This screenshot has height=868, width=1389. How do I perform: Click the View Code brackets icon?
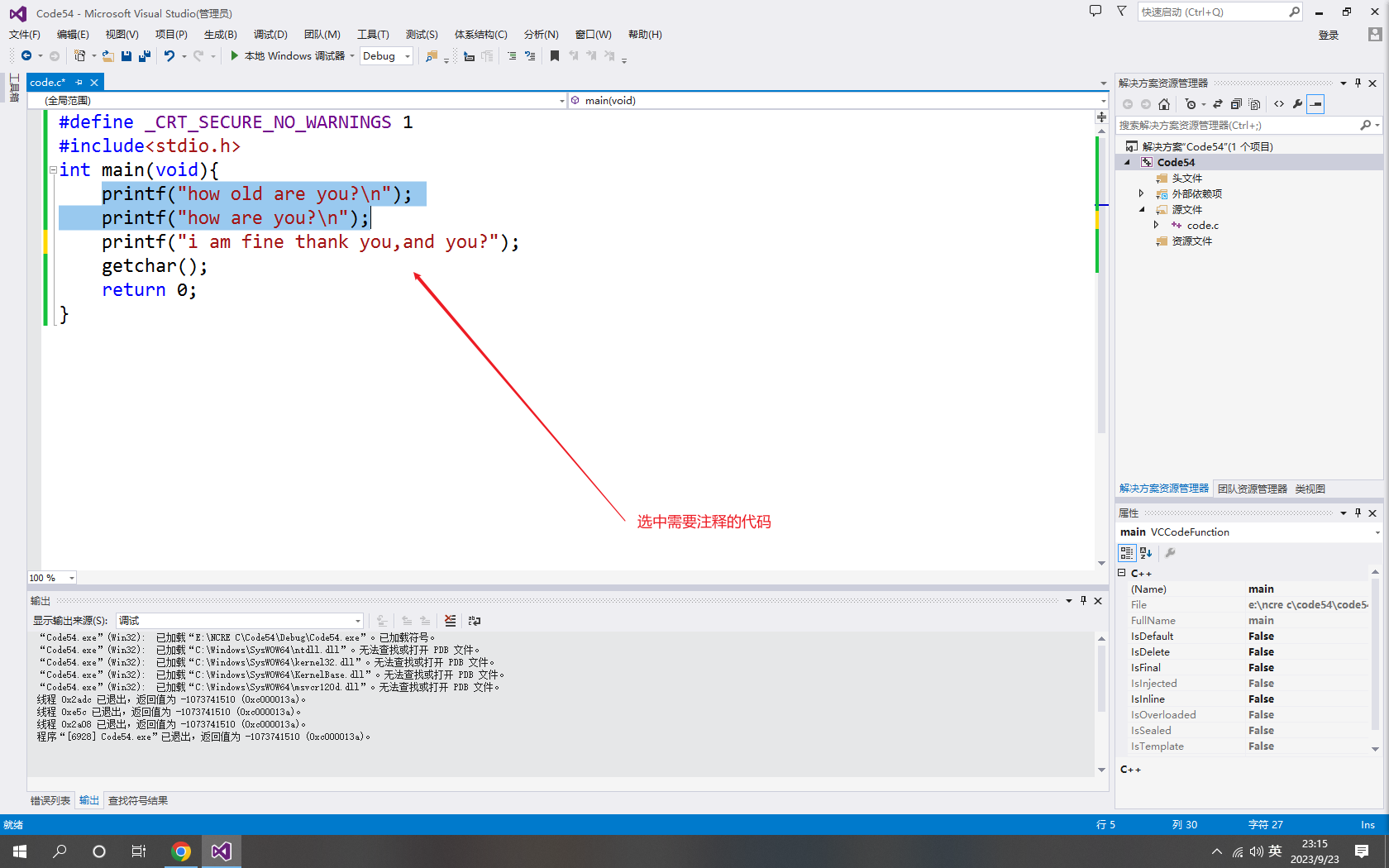[1279, 104]
